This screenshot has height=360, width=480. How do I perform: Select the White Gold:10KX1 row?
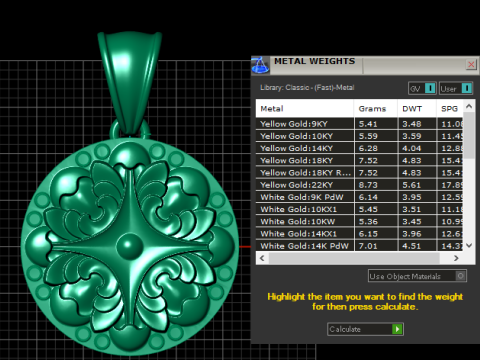[x=359, y=209]
